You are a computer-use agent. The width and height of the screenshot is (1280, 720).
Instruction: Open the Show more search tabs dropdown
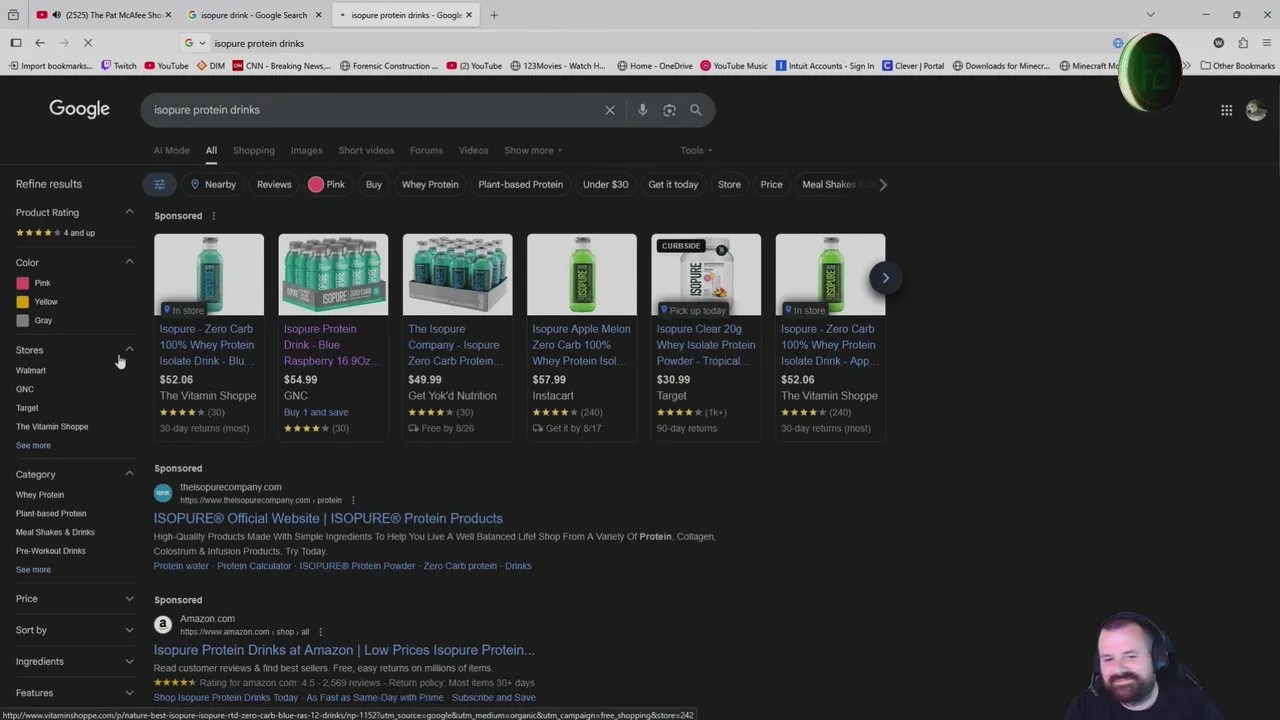click(533, 150)
